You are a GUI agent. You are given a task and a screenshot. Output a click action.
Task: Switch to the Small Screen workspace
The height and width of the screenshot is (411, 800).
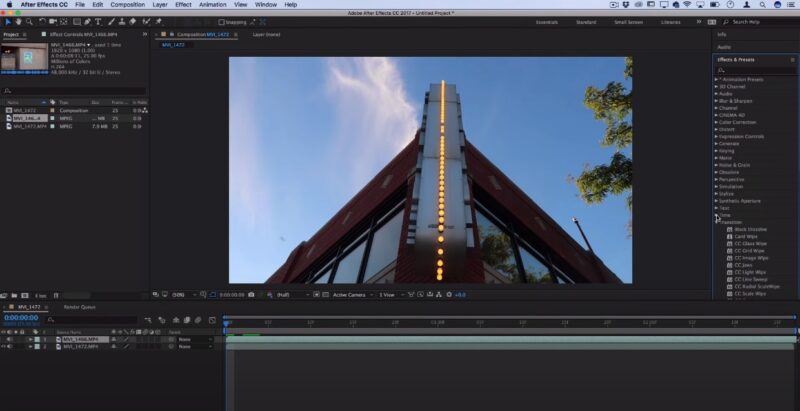[x=629, y=22]
